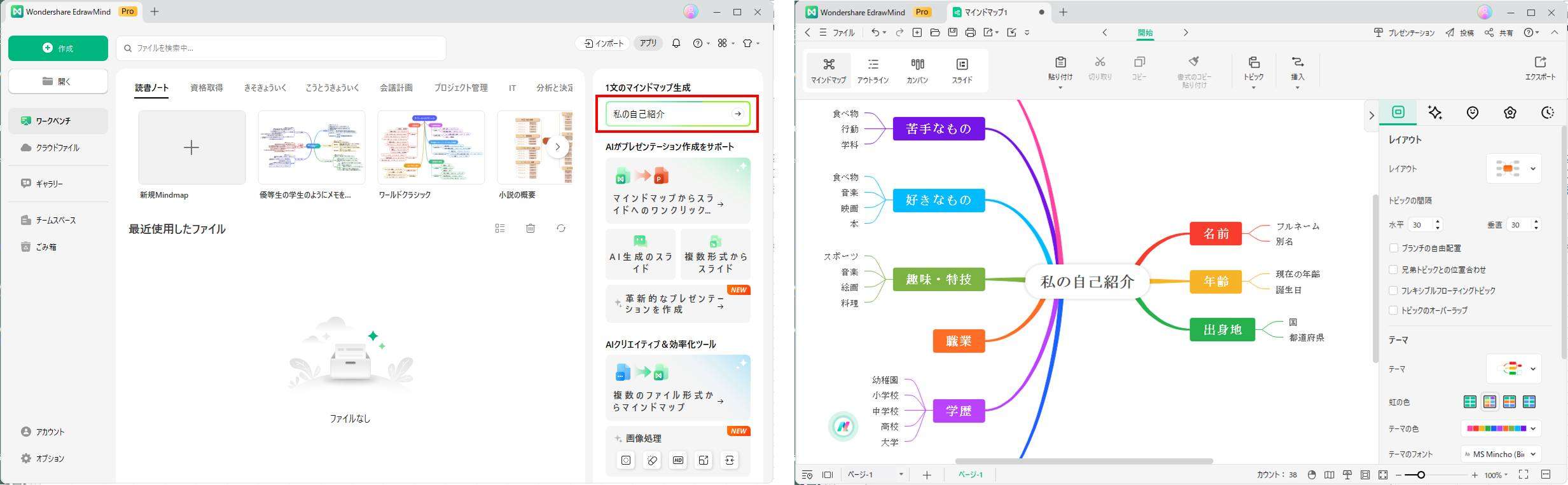The image size is (1568, 485).
Task: Click the print icon in editor toolbar
Action: 970,32
